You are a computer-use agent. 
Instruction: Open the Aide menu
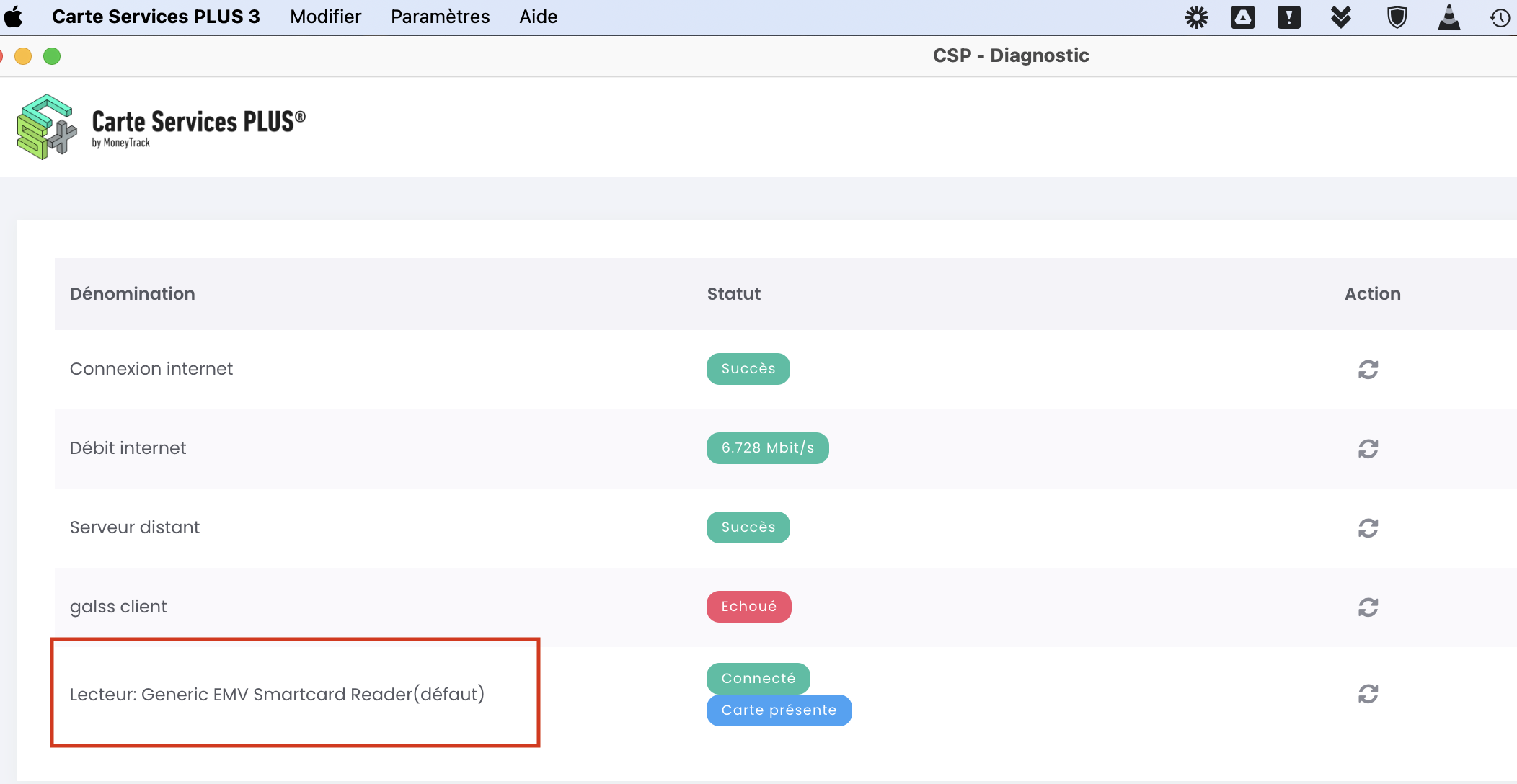point(538,17)
